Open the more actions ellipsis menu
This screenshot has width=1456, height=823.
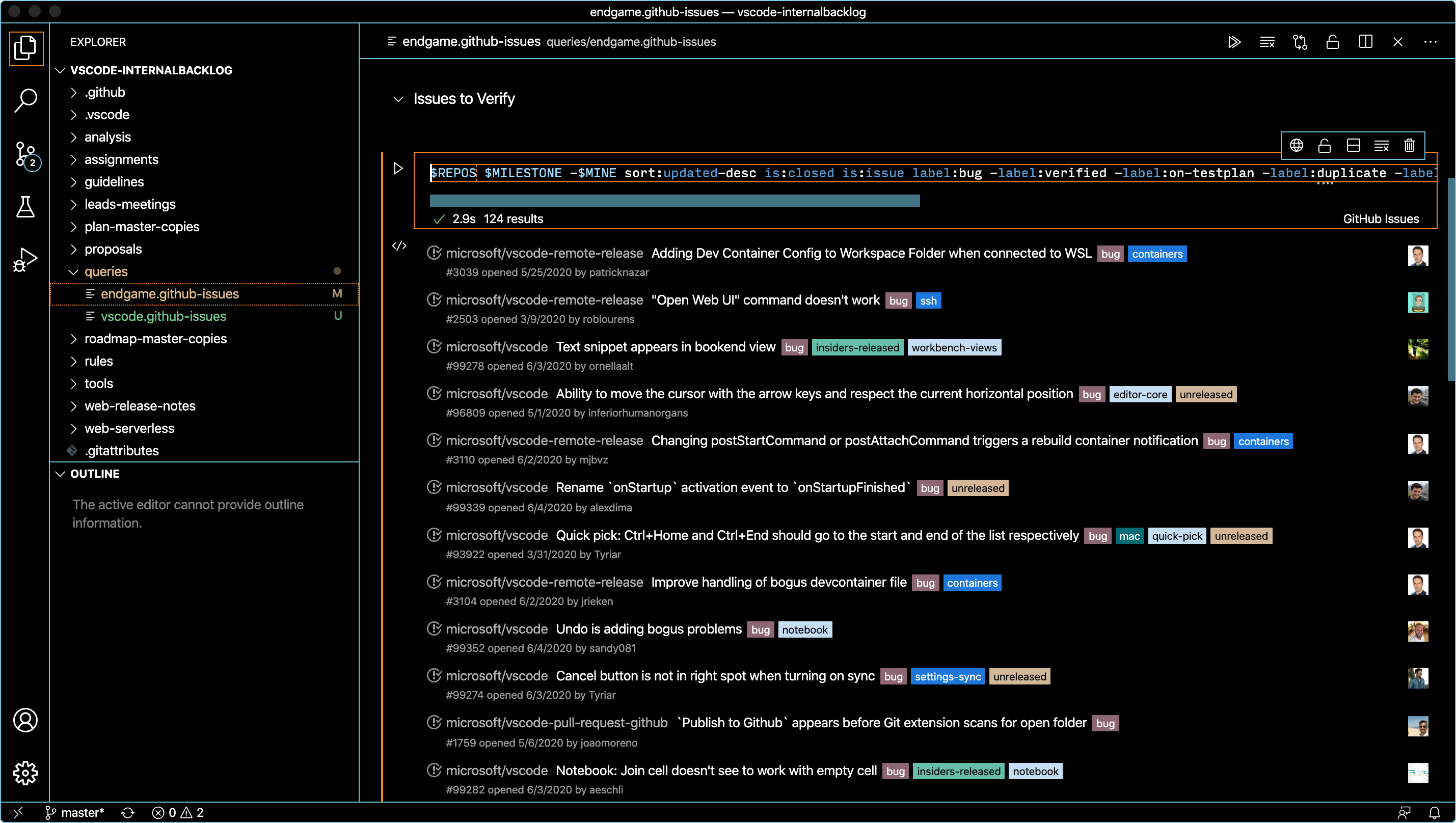[1432, 41]
